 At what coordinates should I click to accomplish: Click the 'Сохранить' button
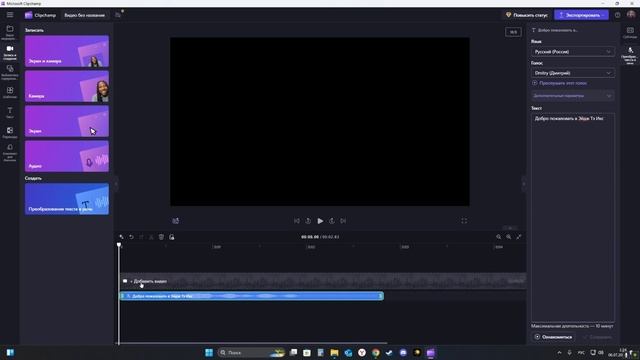pos(597,337)
